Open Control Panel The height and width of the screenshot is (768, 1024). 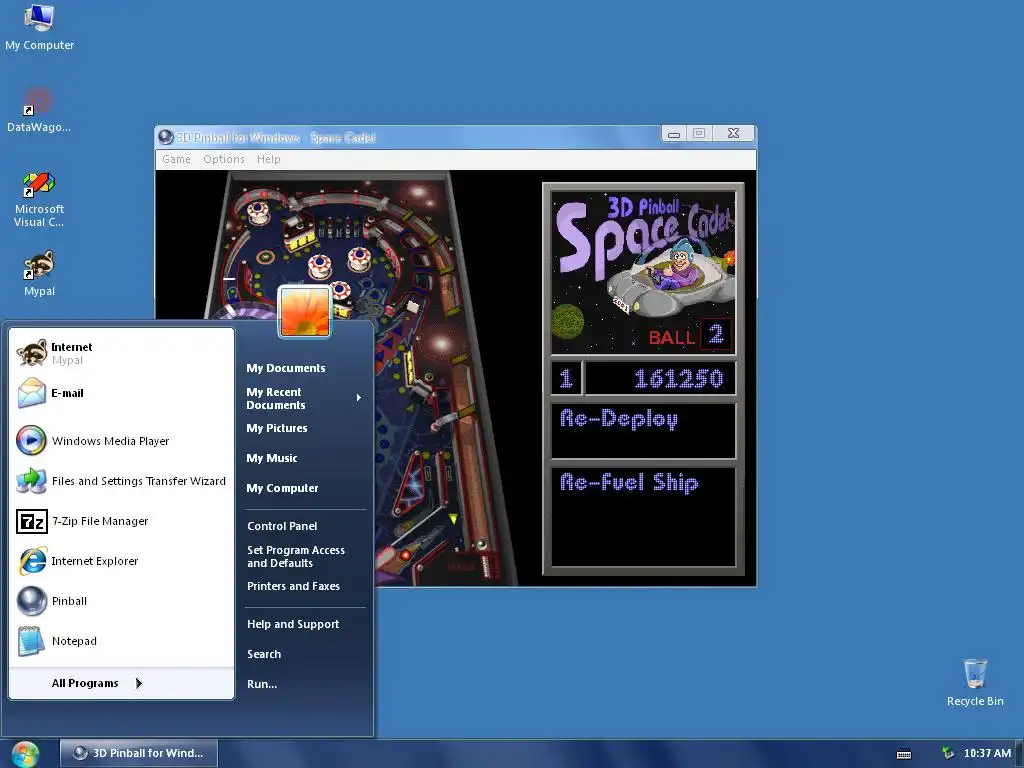click(282, 526)
